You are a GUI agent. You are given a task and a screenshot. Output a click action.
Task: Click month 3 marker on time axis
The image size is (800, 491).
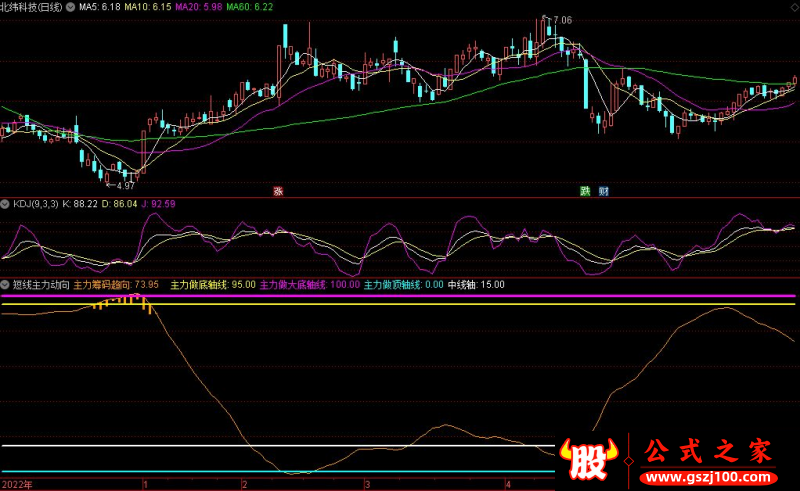367,484
